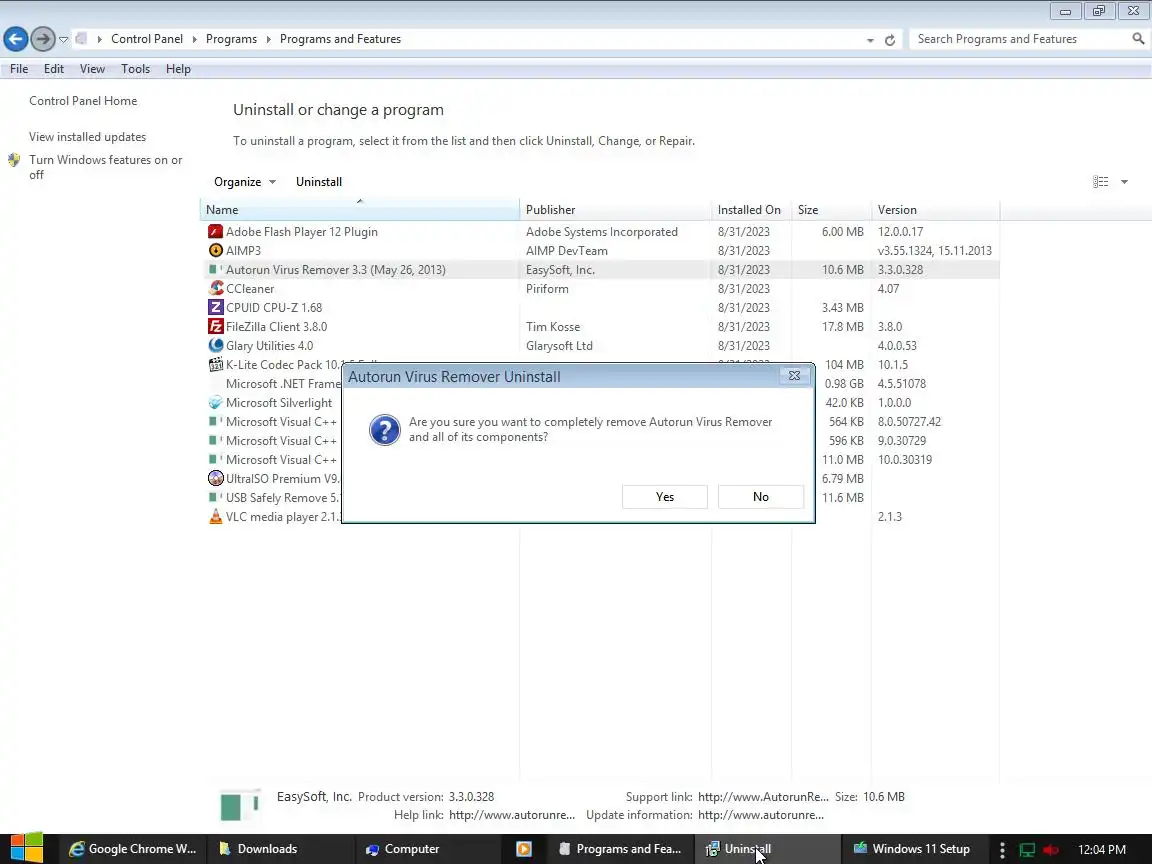Viewport: 1152px width, 864px height.
Task: Open View installed updates link
Action: pos(87,137)
